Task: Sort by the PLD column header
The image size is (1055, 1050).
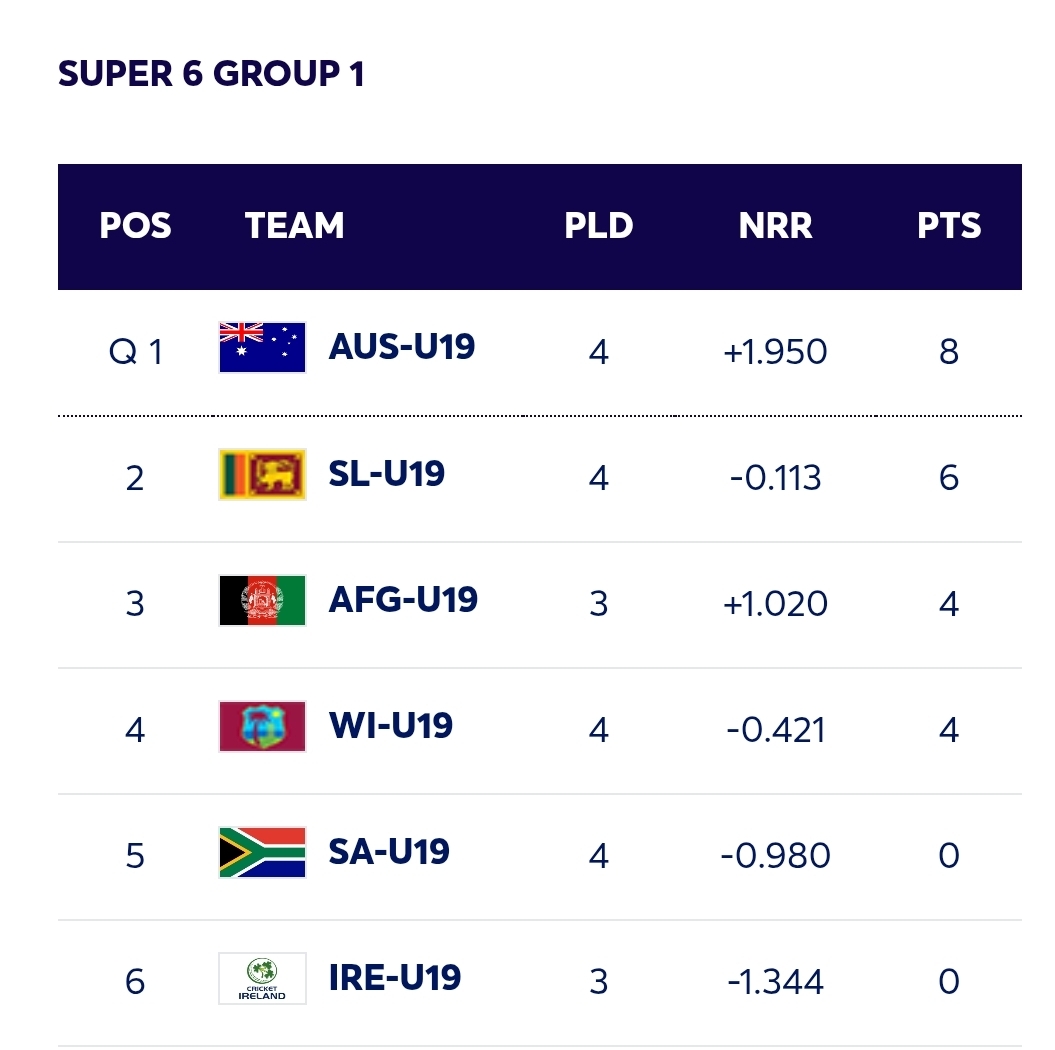Action: point(598,226)
